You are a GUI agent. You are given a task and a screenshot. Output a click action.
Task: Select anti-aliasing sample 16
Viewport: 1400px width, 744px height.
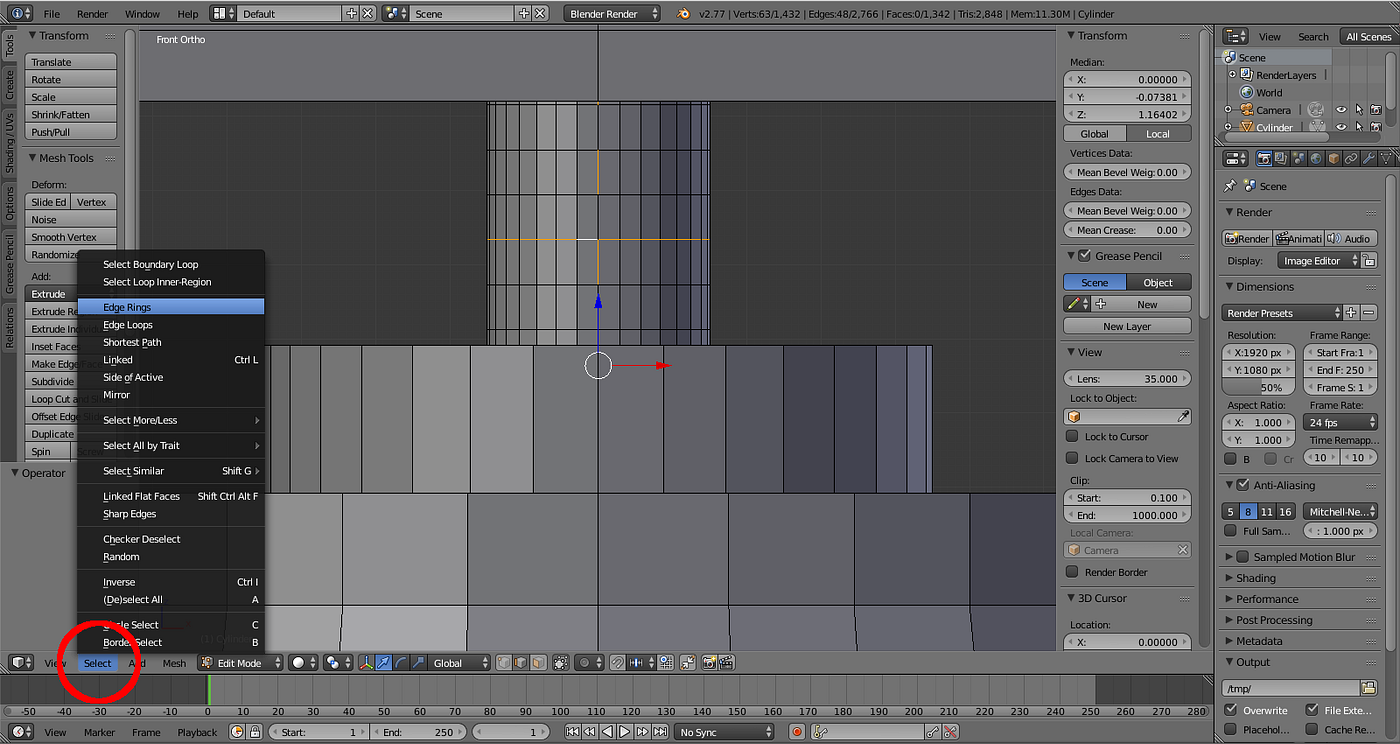(1285, 511)
